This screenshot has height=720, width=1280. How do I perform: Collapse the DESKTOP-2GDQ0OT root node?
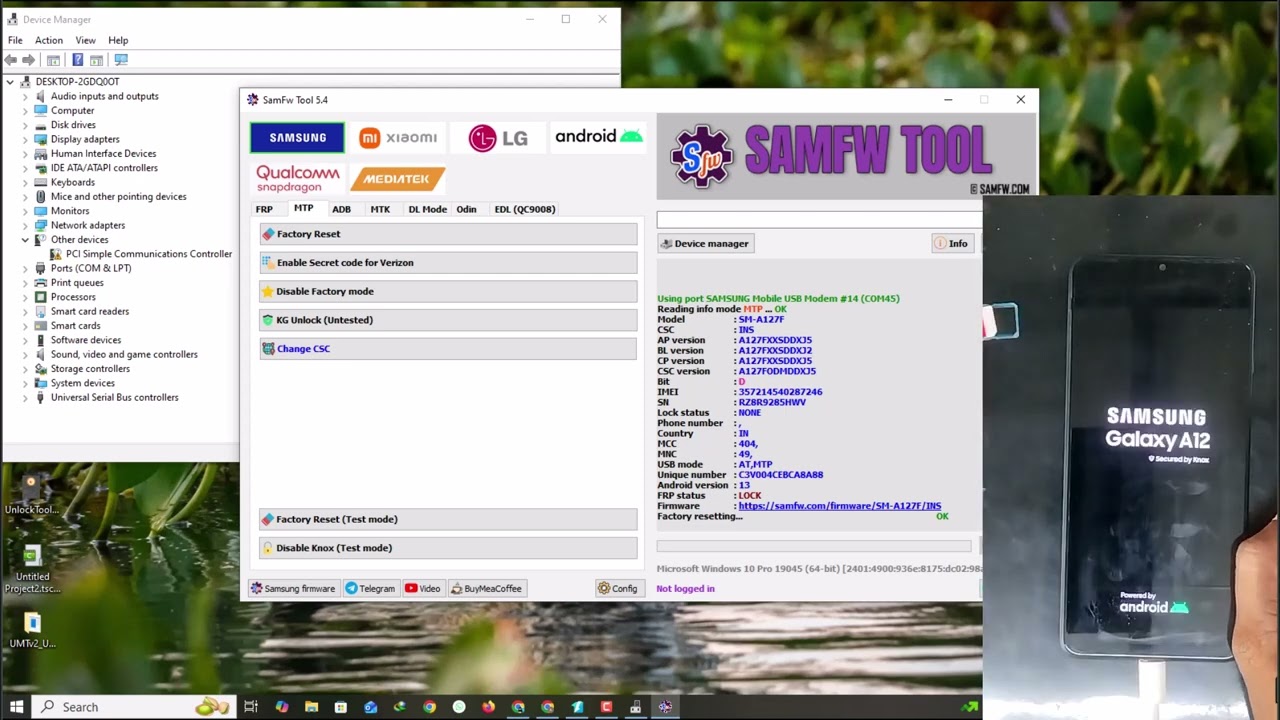[x=10, y=82]
